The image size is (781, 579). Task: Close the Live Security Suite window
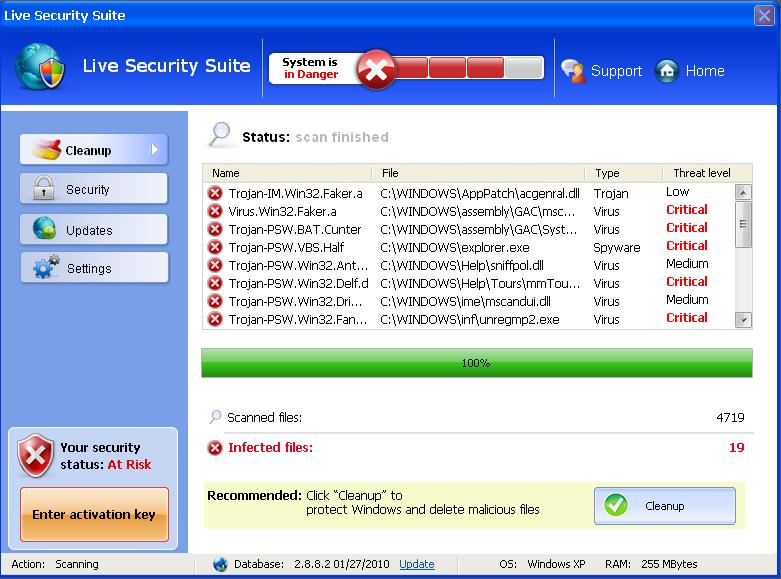[764, 15]
